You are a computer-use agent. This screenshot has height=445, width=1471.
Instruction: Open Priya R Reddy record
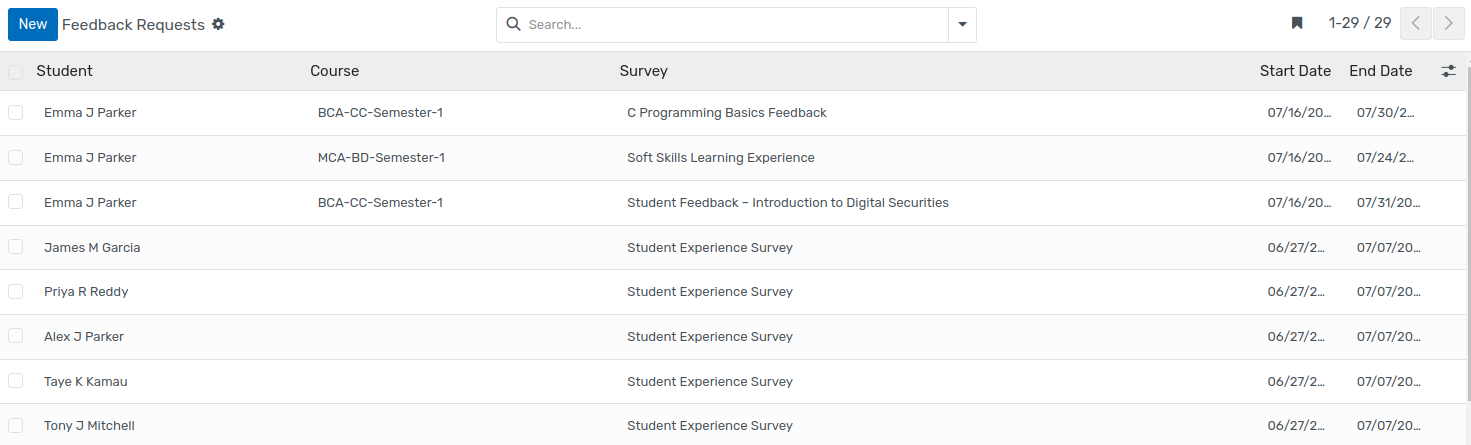(86, 292)
